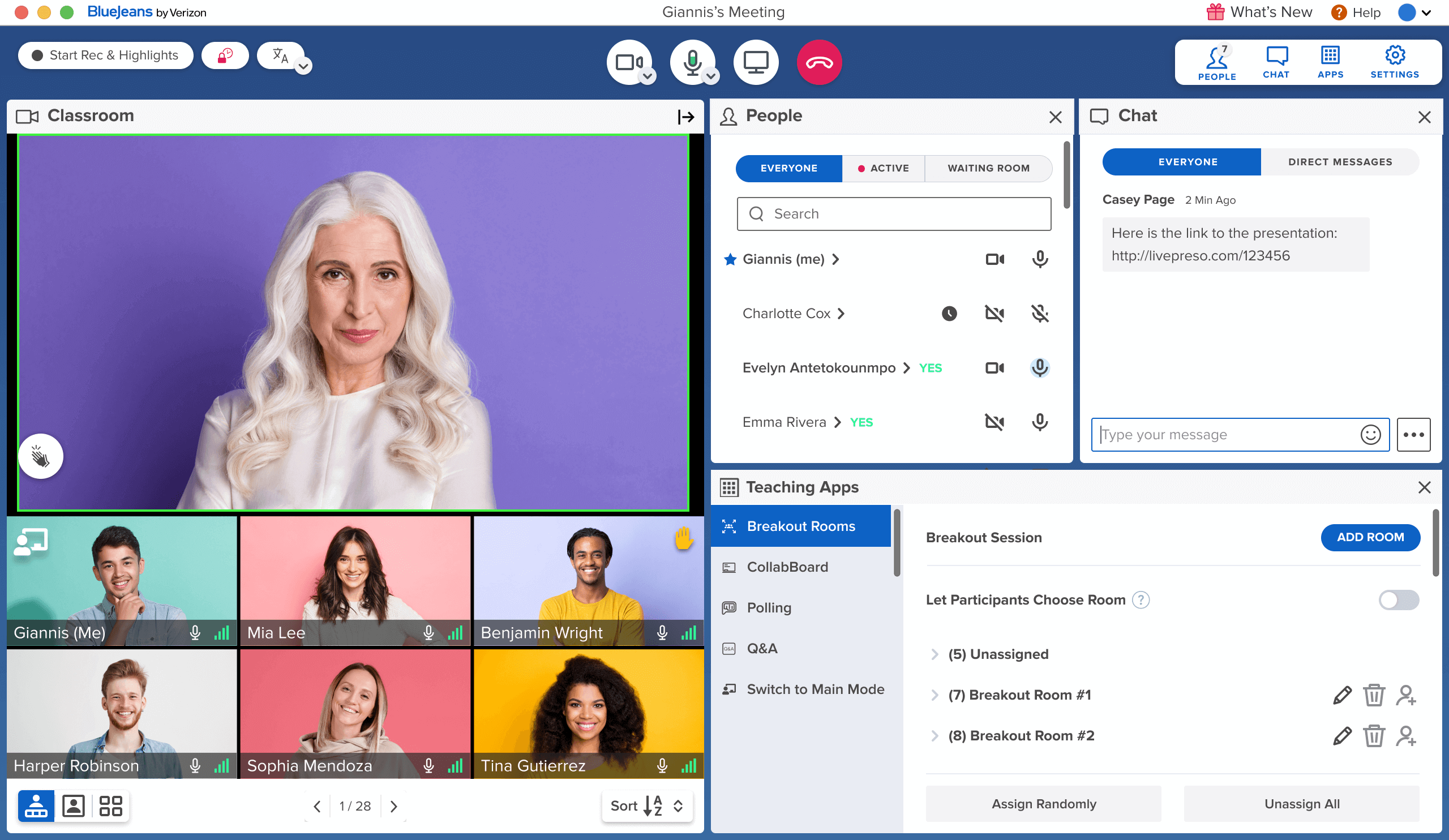Viewport: 1449px width, 840px height.
Task: Click the Q&A teaching app icon
Action: pos(730,648)
